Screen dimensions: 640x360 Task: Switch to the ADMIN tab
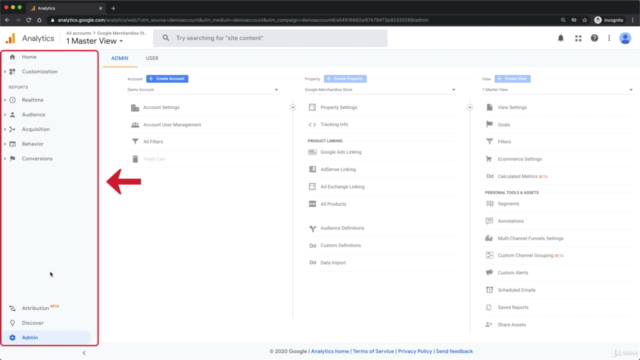(x=120, y=58)
